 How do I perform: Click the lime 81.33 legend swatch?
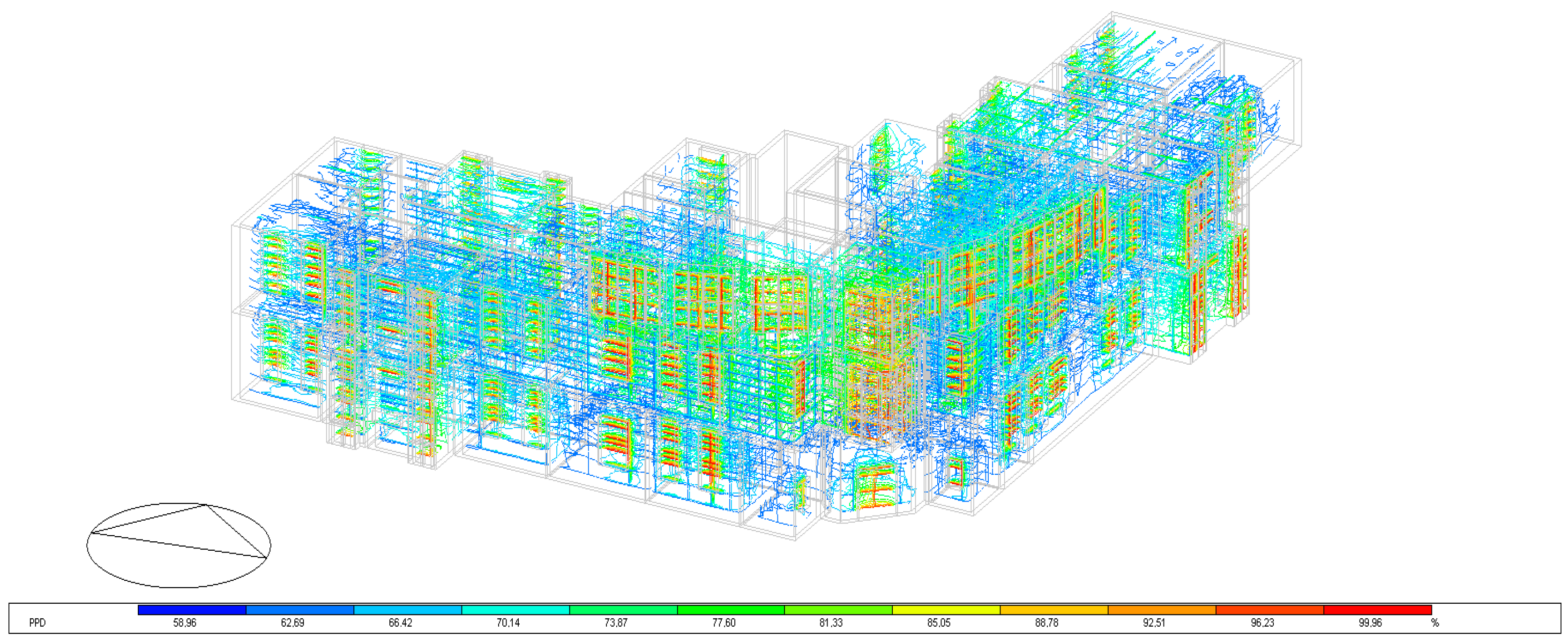pyautogui.click(x=838, y=610)
